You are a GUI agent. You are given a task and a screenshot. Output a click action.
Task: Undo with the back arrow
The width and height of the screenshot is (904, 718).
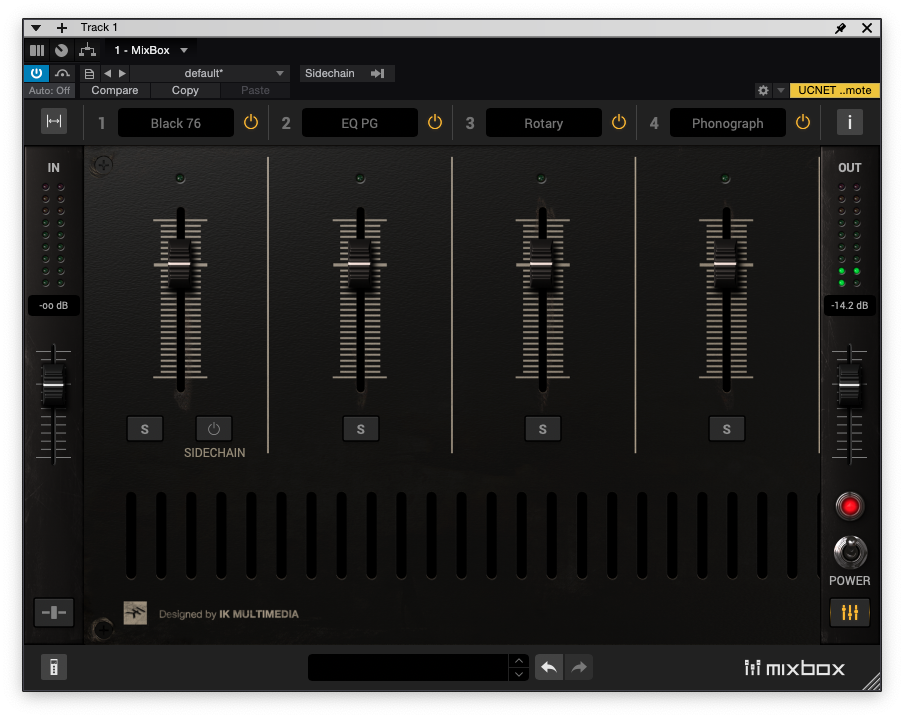[549, 667]
